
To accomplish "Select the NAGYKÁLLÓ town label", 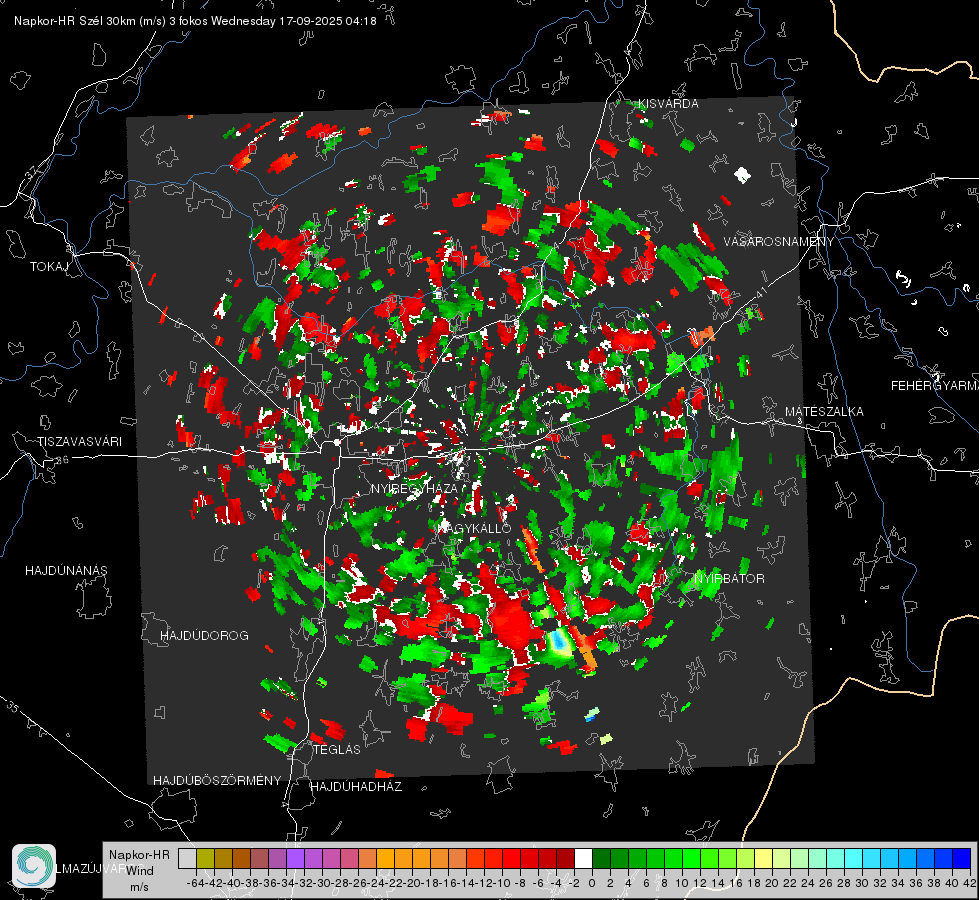I will 475,528.
